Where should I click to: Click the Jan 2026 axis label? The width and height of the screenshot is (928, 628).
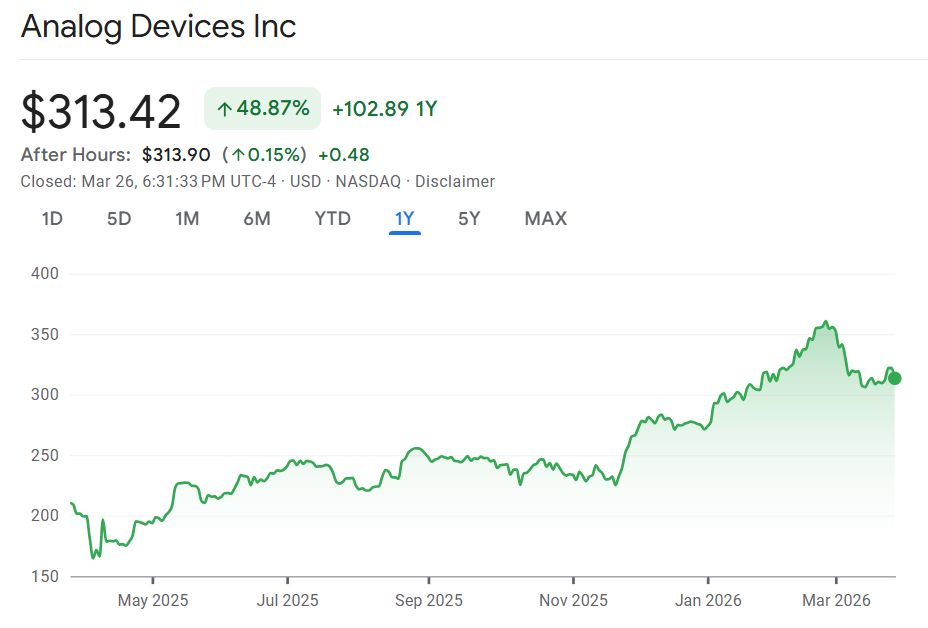coord(708,600)
